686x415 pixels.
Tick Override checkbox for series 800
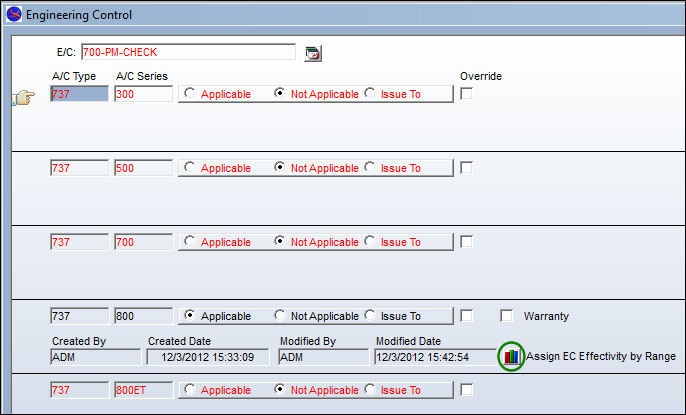point(466,315)
